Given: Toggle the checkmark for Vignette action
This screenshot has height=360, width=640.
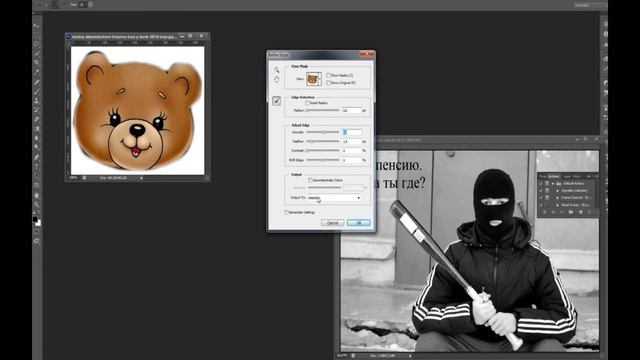Looking at the screenshot, I should point(541,191).
